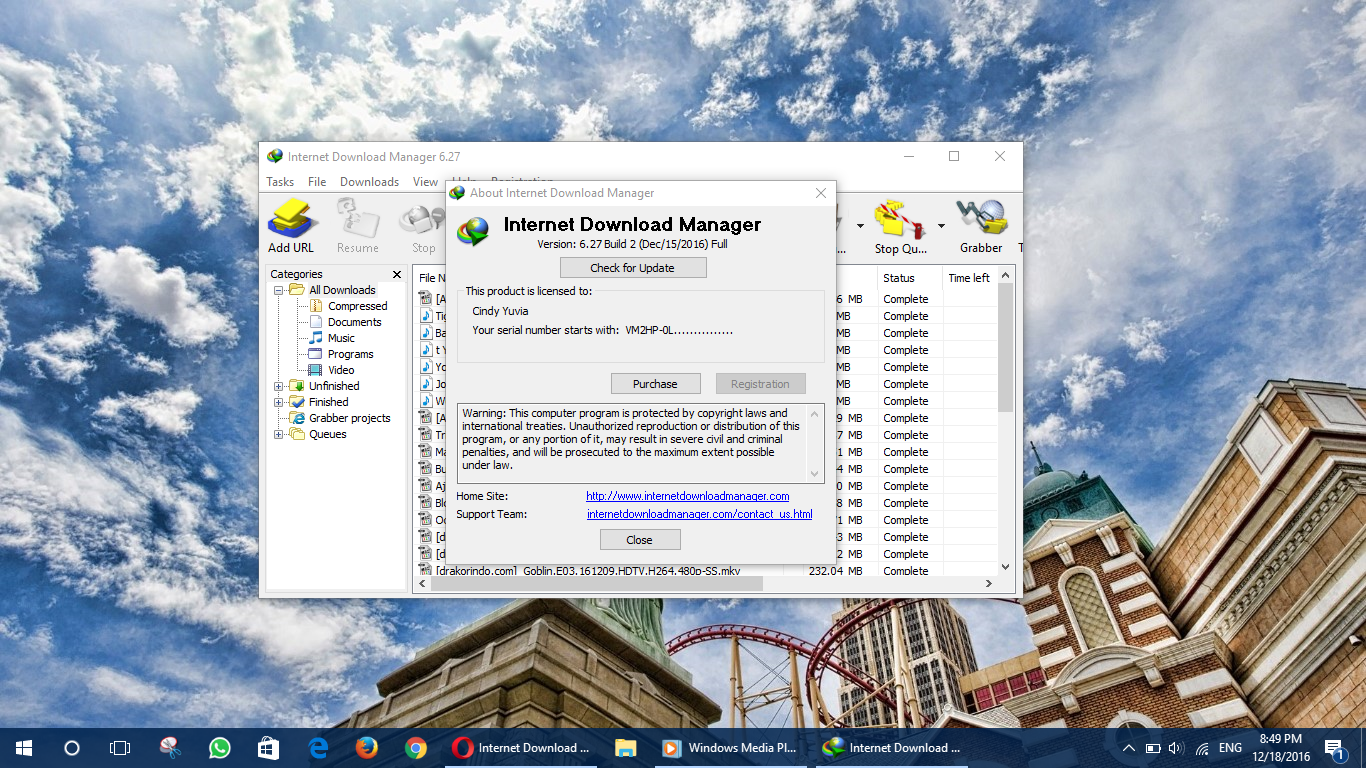The height and width of the screenshot is (768, 1366).
Task: Close the About dialog with its X
Action: pos(821,193)
